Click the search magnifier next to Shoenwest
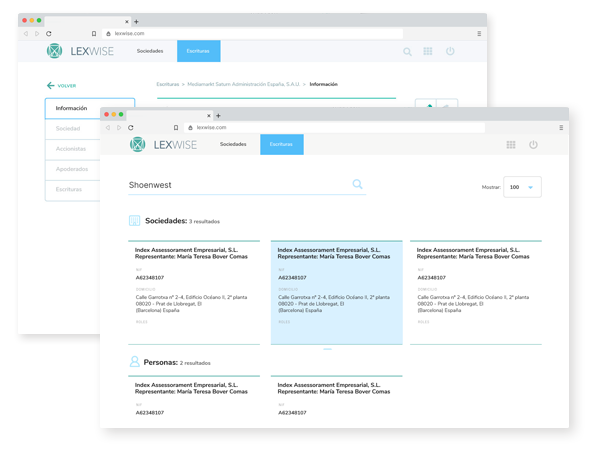This screenshot has height=462, width=596. pyautogui.click(x=357, y=184)
